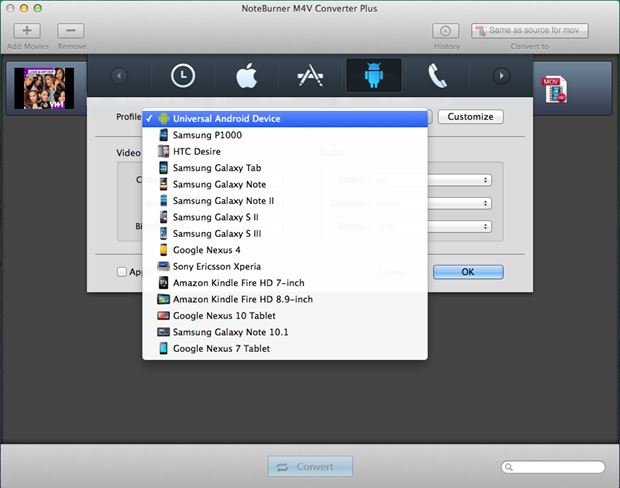
Task: Click the search magnifier icon
Action: (x=509, y=467)
